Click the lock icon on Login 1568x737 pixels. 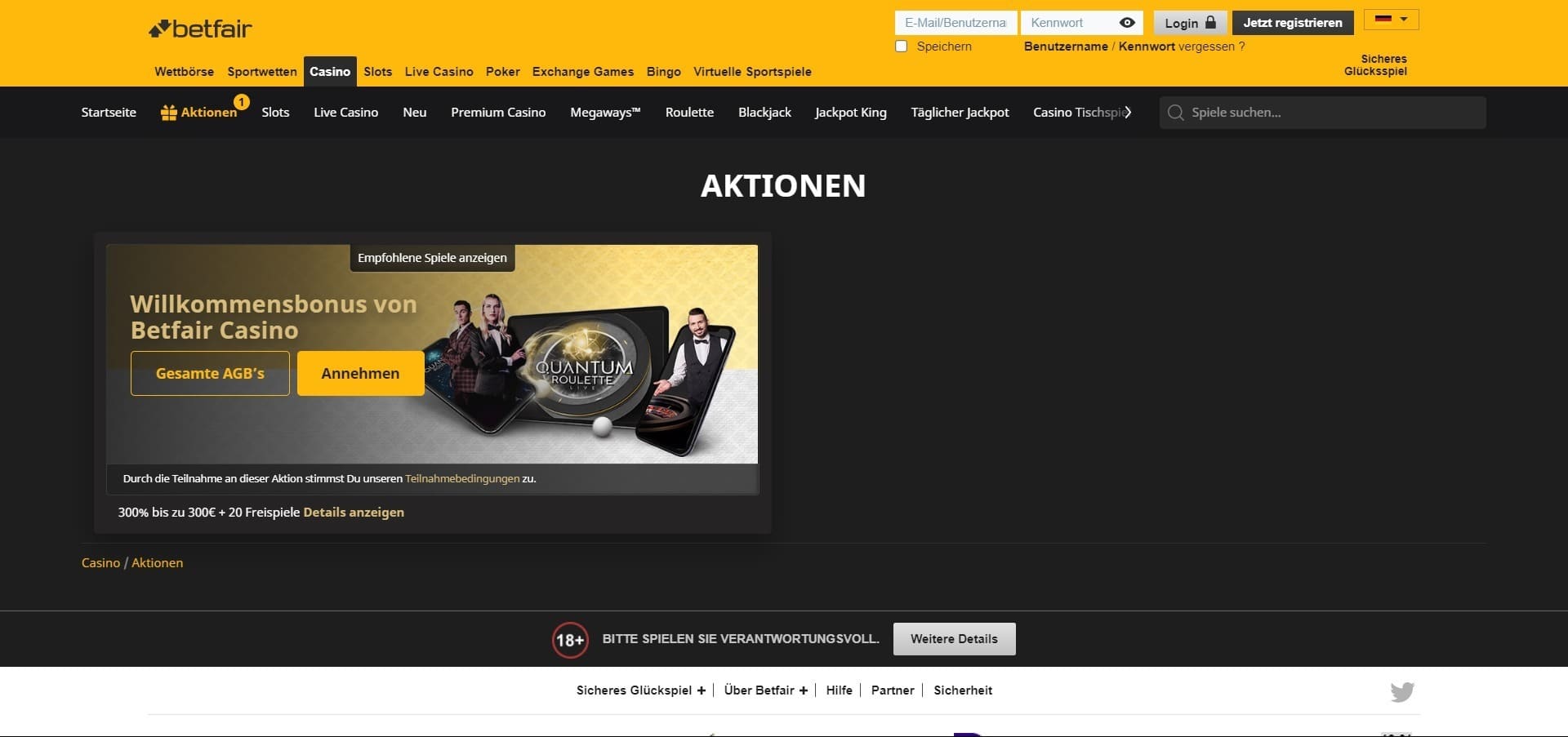(x=1210, y=23)
